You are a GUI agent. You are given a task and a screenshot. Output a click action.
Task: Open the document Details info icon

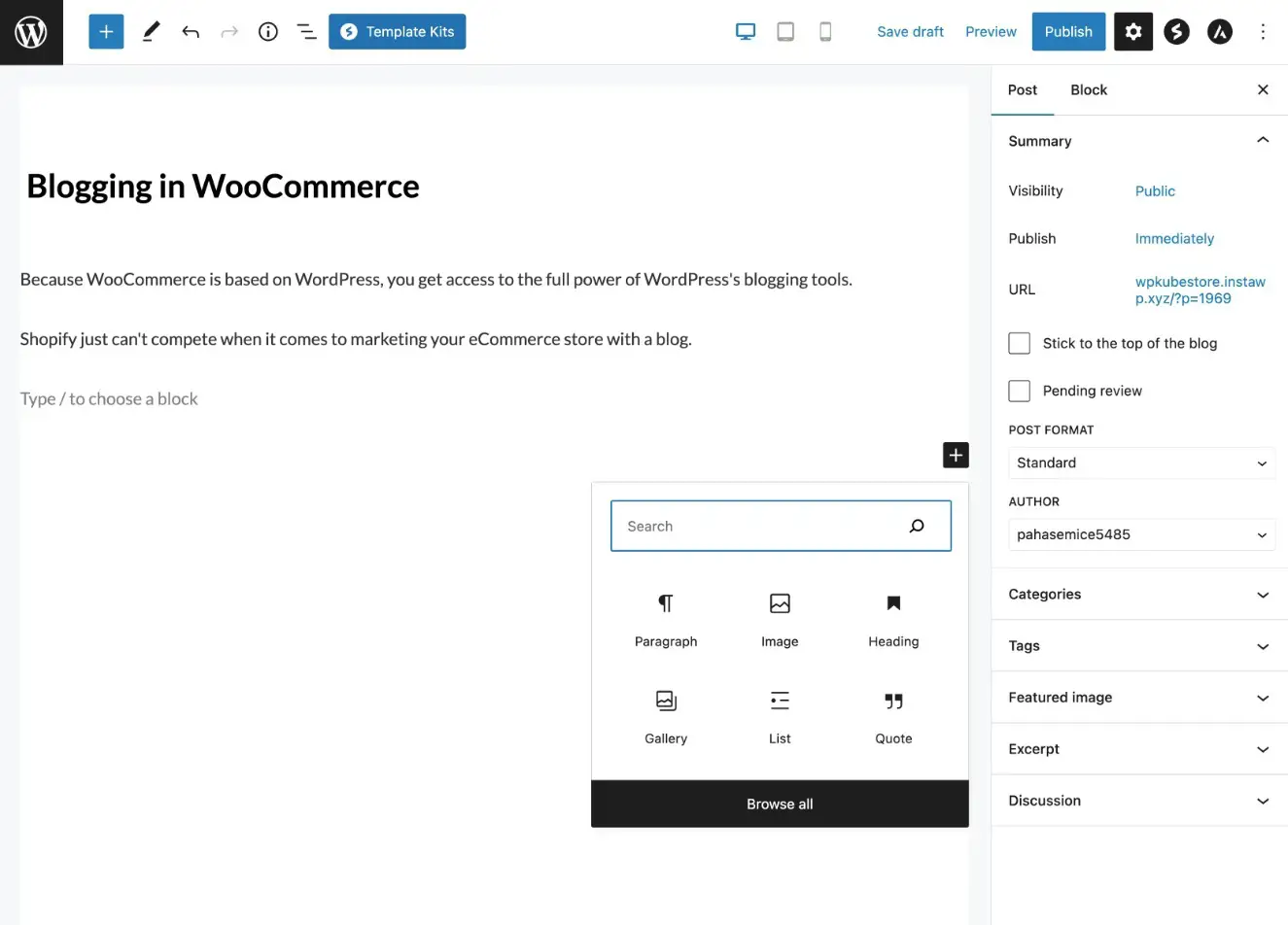[x=268, y=32]
